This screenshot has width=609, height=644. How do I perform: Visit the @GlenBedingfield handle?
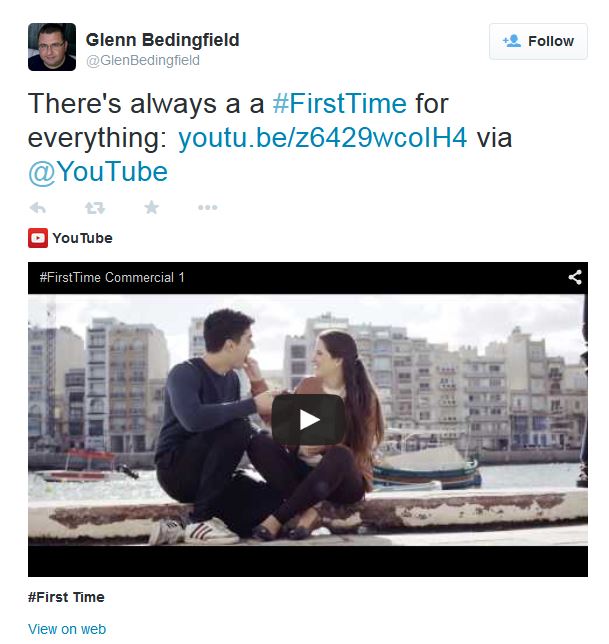[x=143, y=60]
